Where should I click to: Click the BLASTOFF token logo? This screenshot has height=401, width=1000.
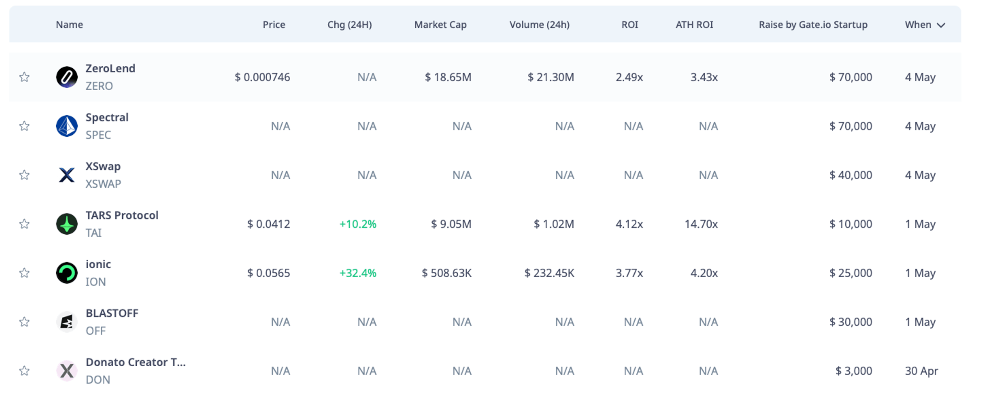coord(67,322)
